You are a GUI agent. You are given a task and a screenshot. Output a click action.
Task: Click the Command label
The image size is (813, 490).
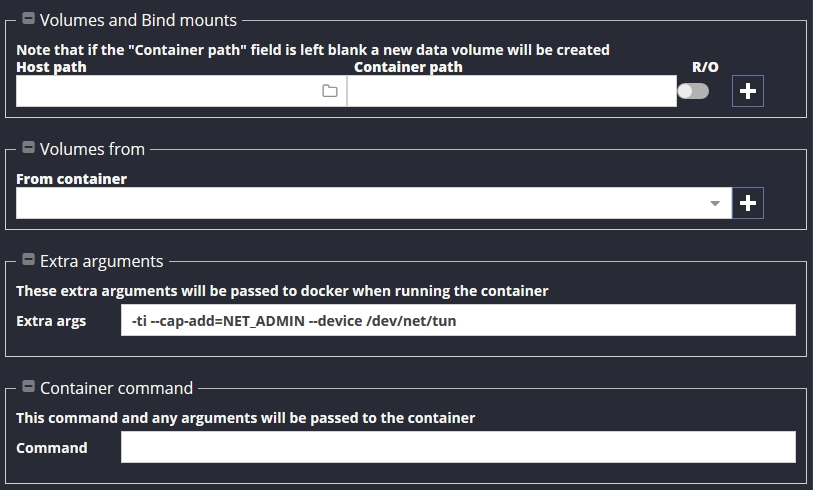pos(51,447)
